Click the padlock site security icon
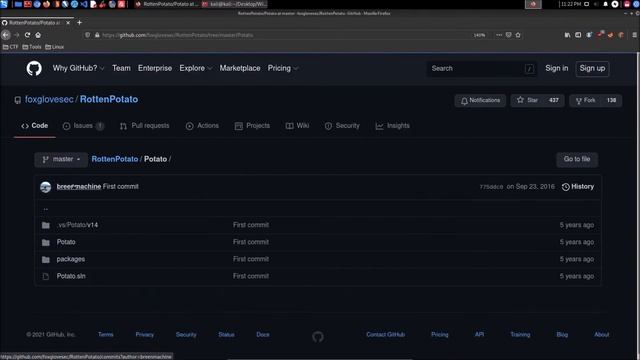The width and height of the screenshot is (640, 360). click(97, 35)
